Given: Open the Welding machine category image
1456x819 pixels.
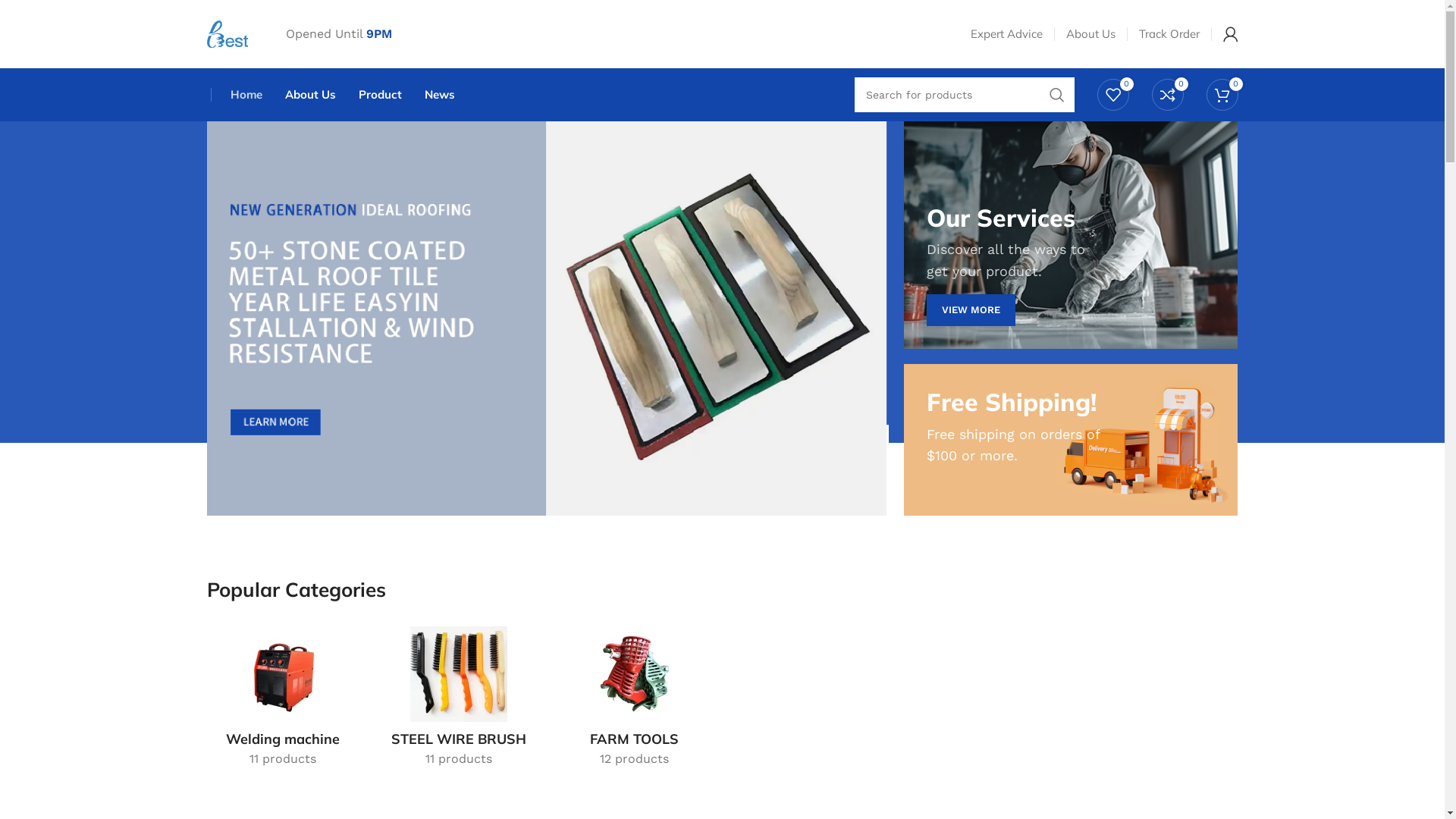Looking at the screenshot, I should 283,674.
